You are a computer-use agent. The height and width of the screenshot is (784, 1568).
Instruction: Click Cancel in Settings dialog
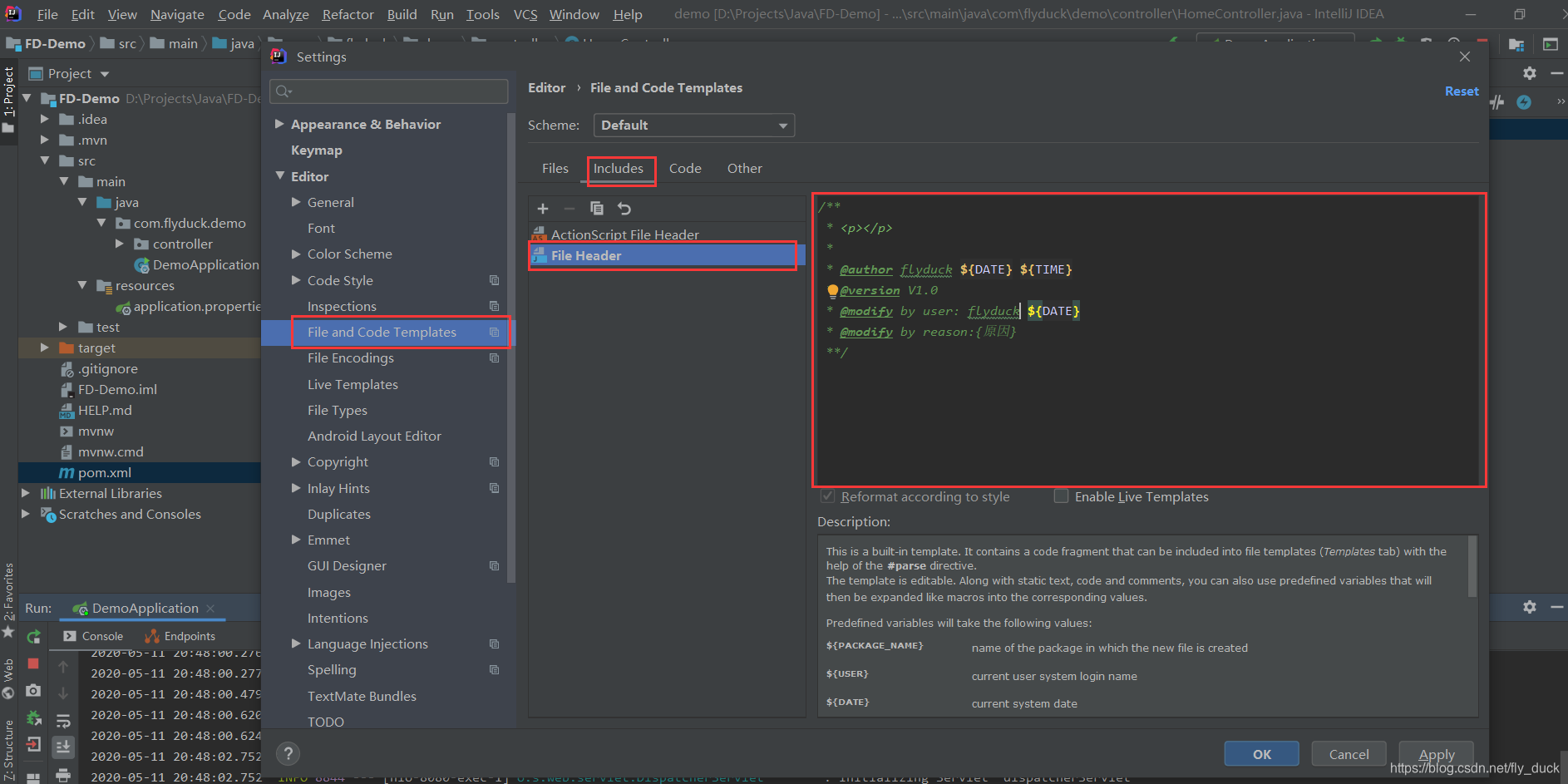point(1349,754)
